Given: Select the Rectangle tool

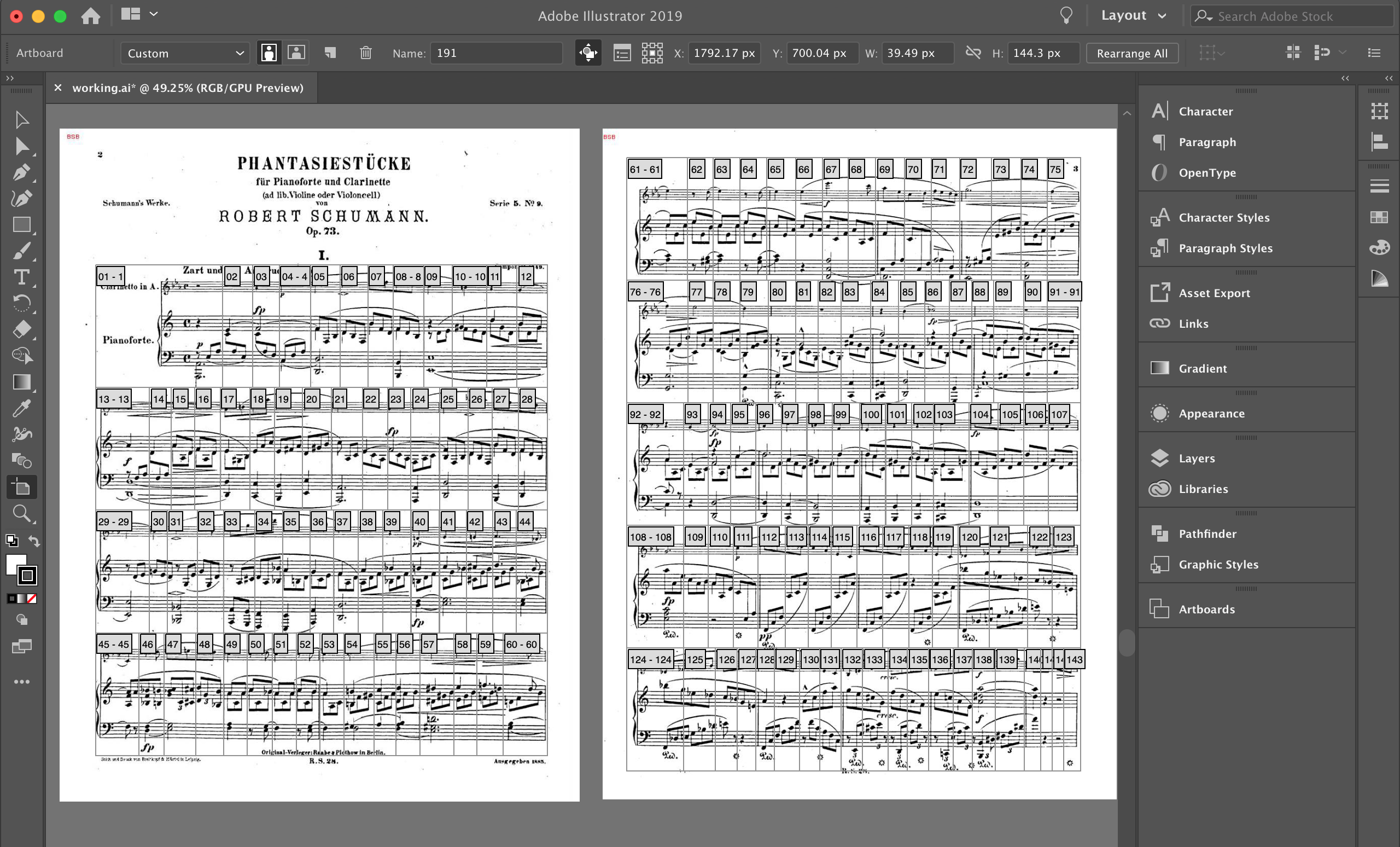Looking at the screenshot, I should (x=21, y=224).
